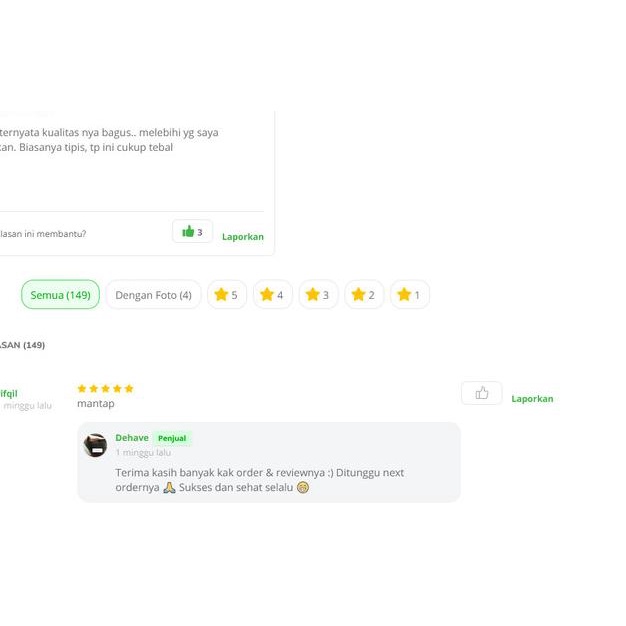Click the green thumbs-up helpful count
This screenshot has width=626, height=626.
coord(192,232)
